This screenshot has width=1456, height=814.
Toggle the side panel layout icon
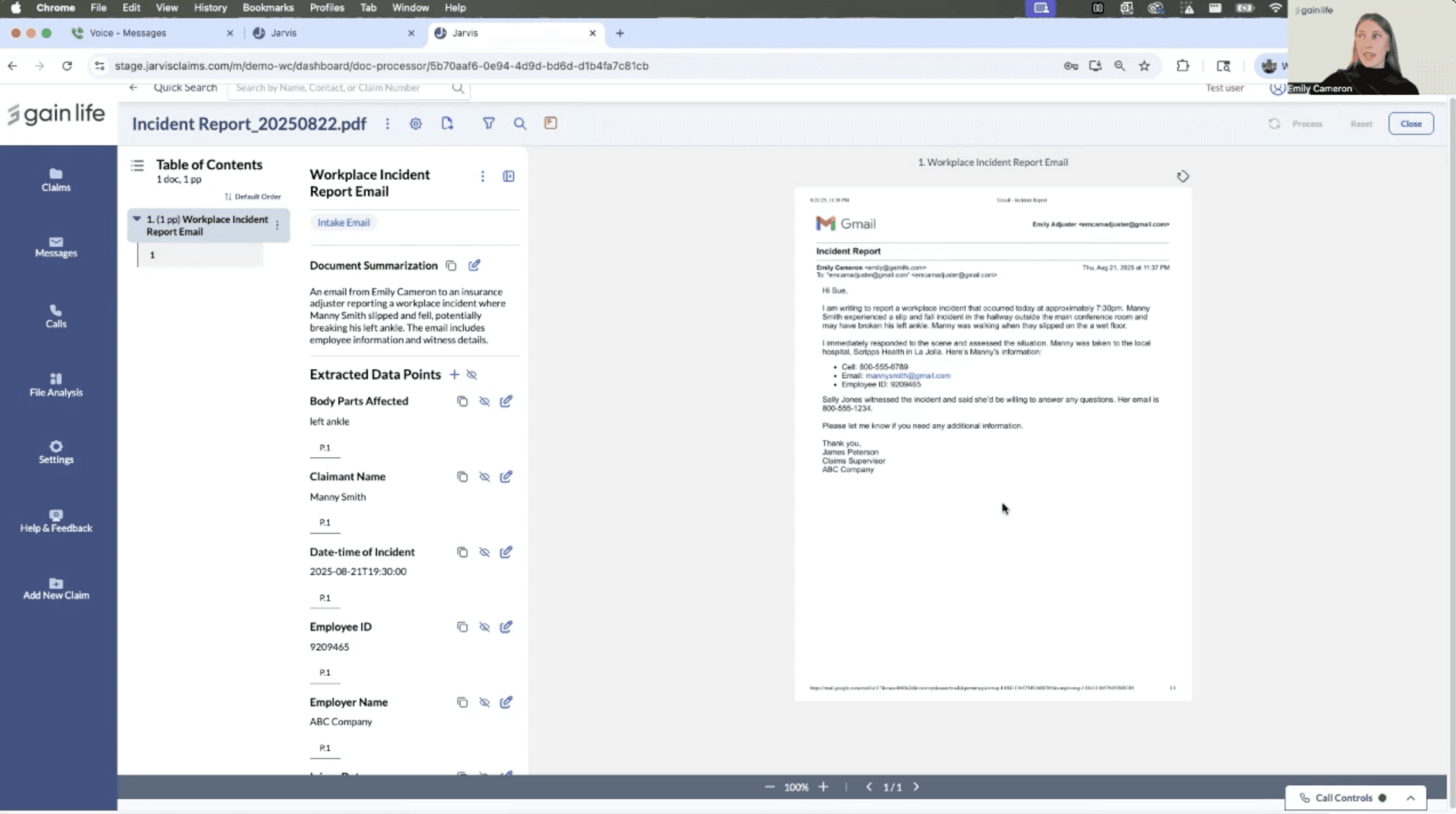click(508, 176)
